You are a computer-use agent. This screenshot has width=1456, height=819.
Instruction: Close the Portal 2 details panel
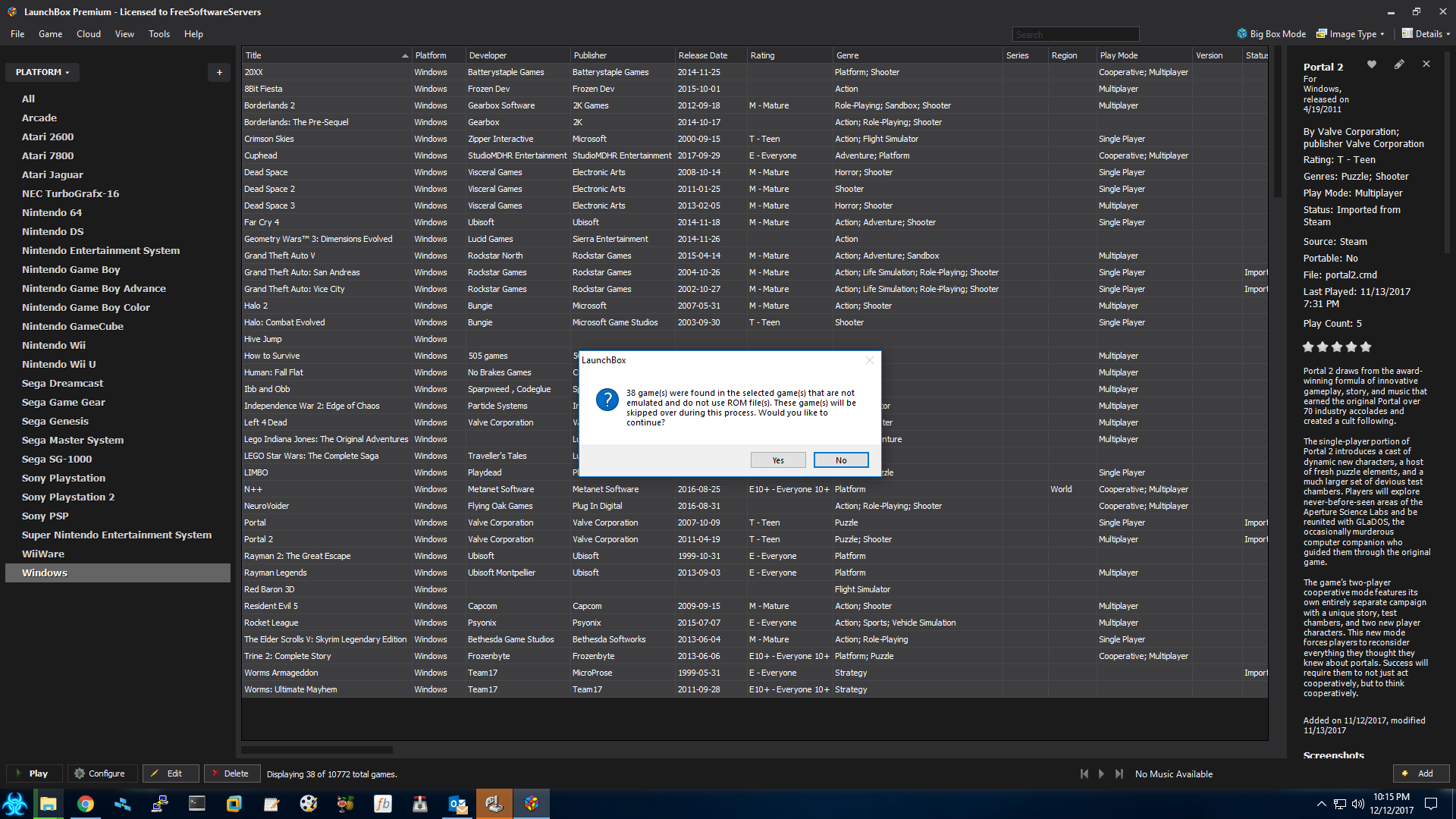click(x=1426, y=64)
